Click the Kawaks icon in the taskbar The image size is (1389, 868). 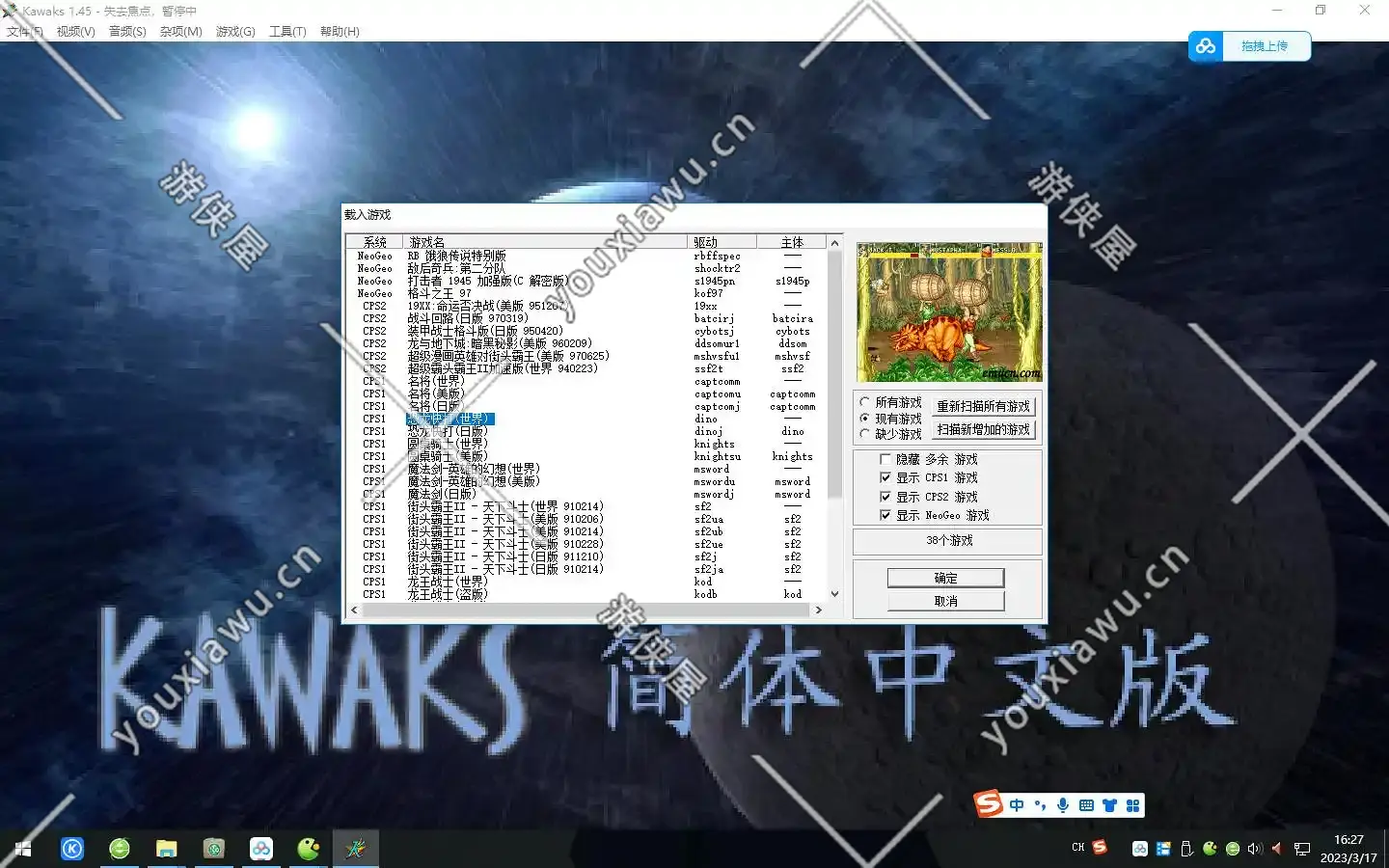(x=355, y=849)
